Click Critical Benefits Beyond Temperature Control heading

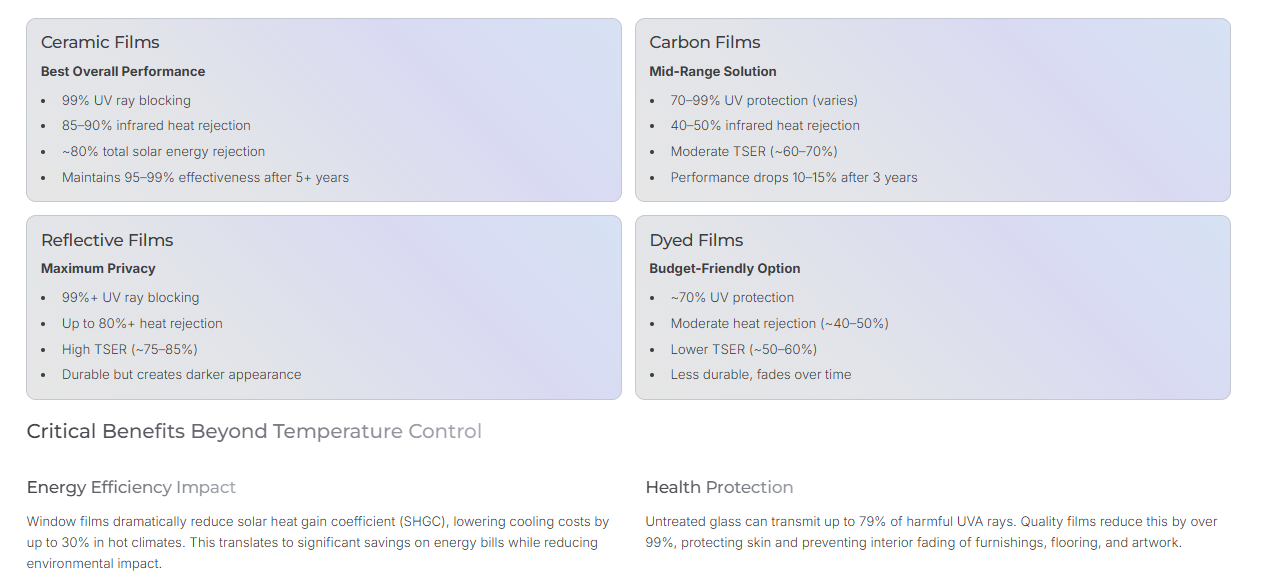click(x=254, y=431)
